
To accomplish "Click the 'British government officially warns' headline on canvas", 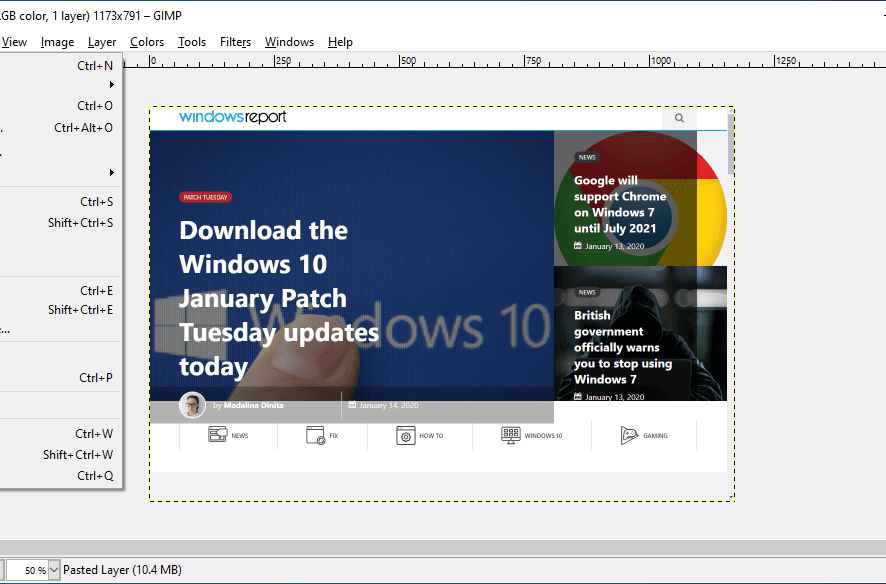I will coord(623,347).
